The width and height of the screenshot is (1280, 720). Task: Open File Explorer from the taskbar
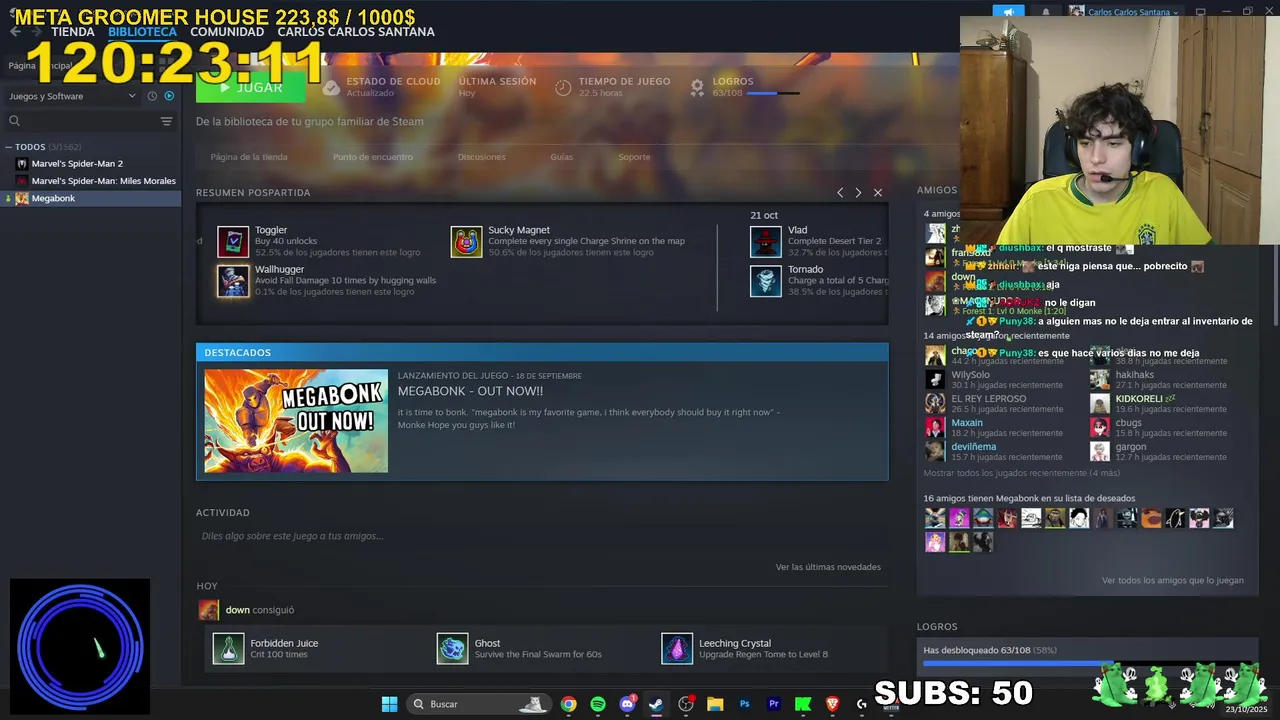pyautogui.click(x=715, y=704)
